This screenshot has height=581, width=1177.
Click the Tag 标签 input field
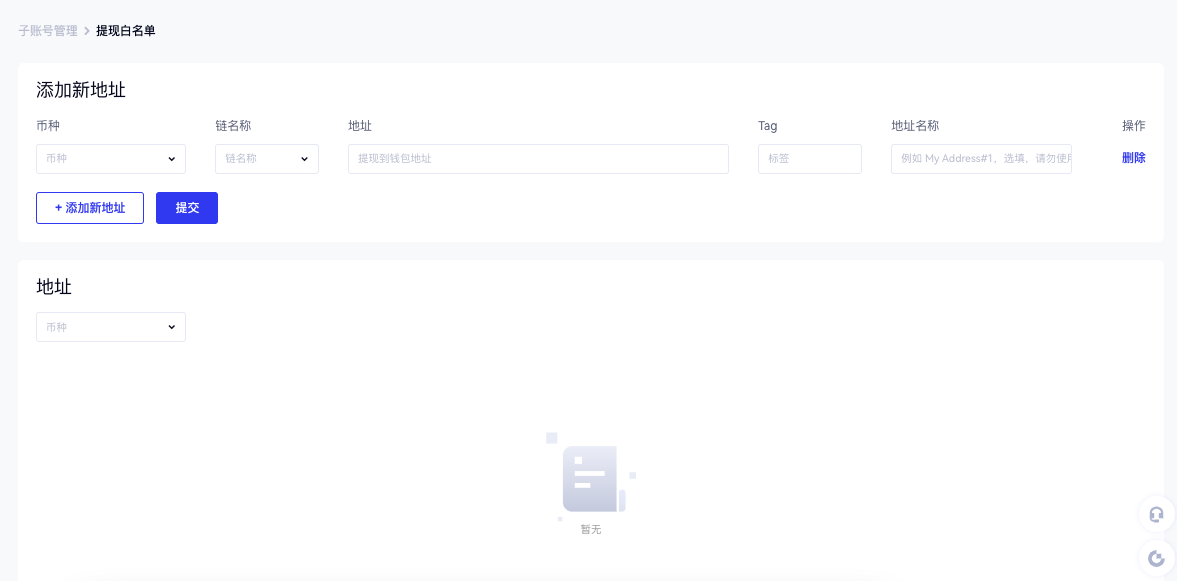[809, 159]
